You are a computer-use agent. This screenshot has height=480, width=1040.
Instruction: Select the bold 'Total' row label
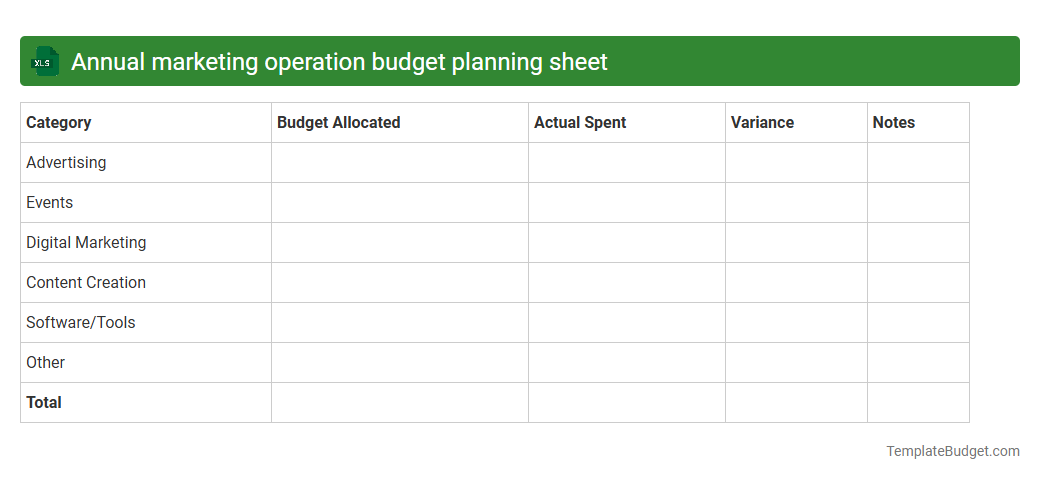pyautogui.click(x=43, y=402)
